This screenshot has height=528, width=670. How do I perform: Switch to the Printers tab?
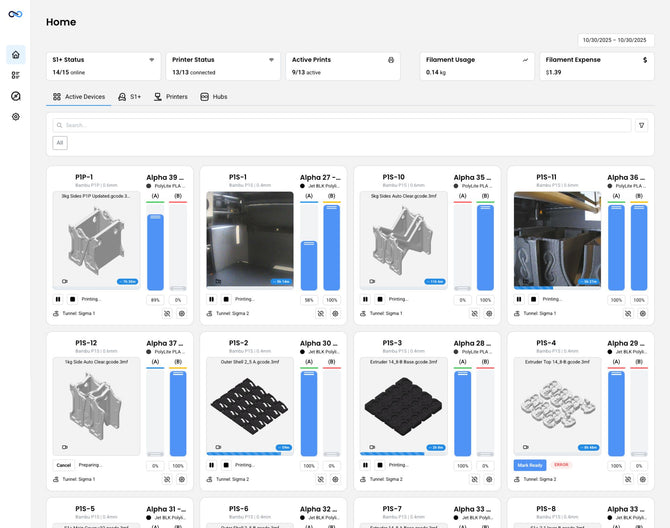pyautogui.click(x=170, y=97)
